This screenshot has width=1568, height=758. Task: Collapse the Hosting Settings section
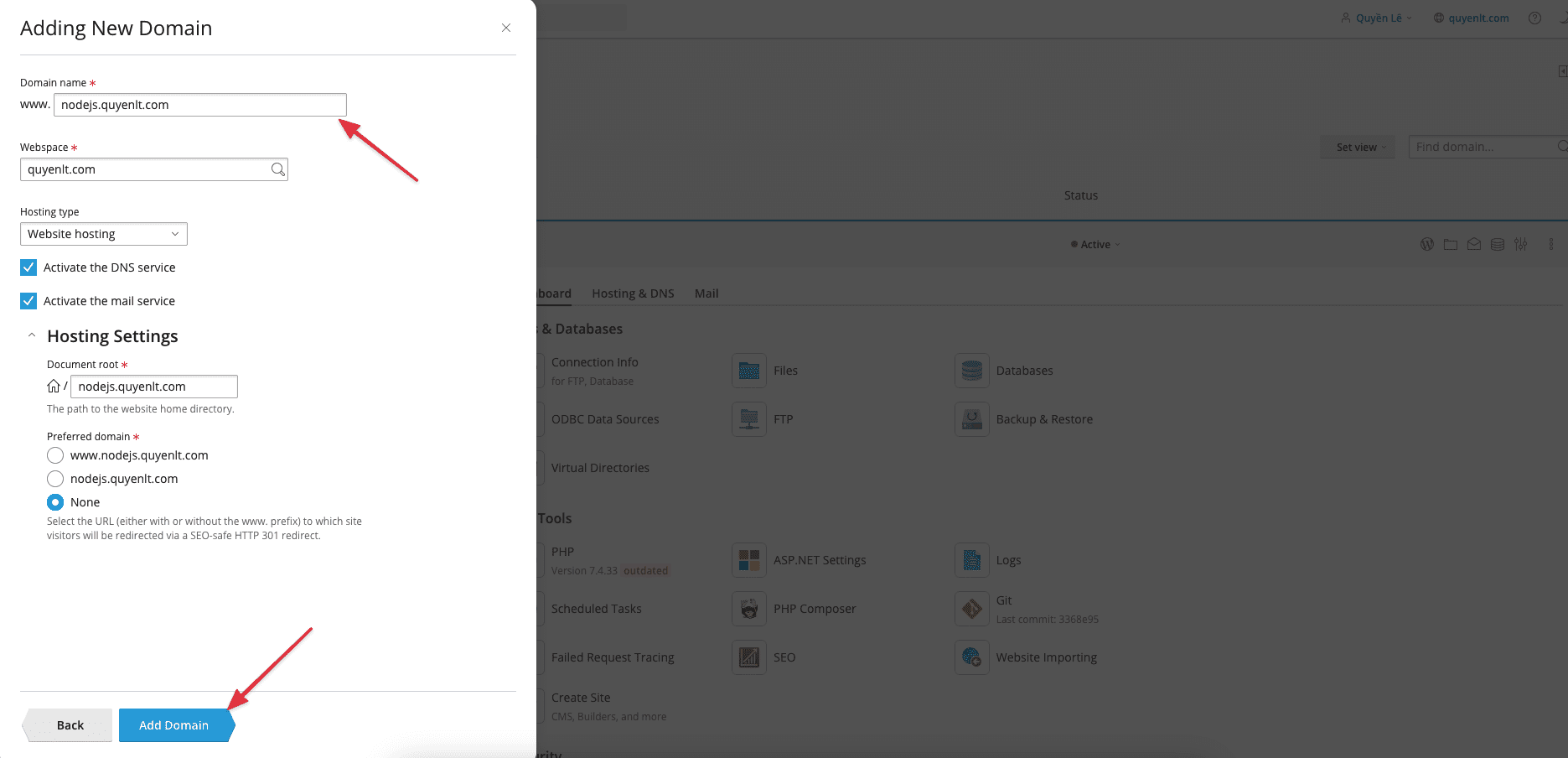[x=32, y=336]
